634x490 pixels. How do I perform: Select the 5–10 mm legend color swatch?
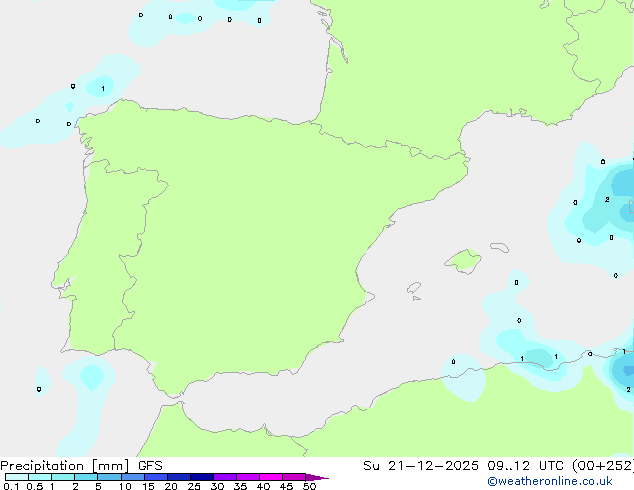coord(109,477)
